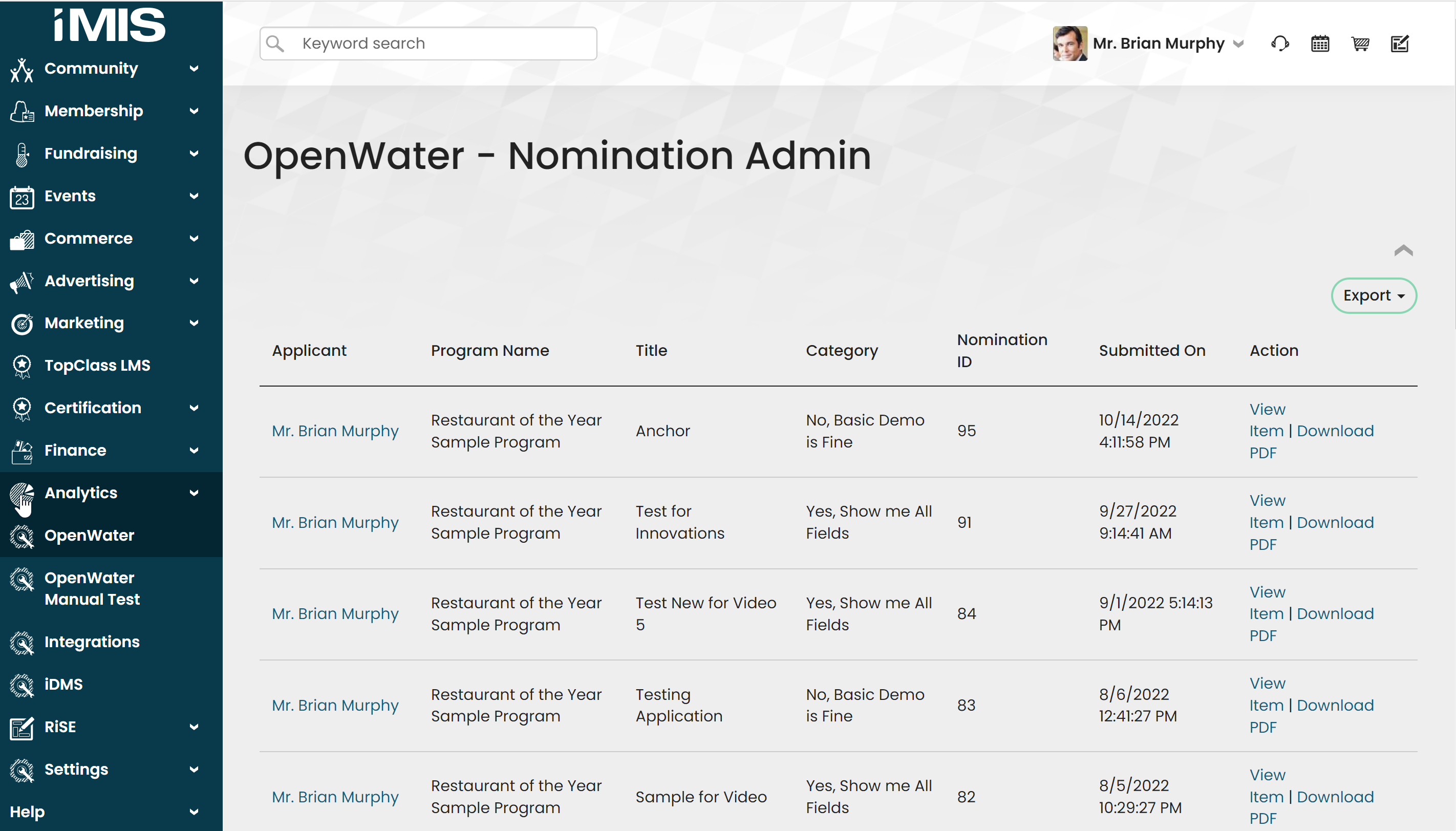
Task: Click the 'Sample for Video' title cell
Action: pos(701,797)
